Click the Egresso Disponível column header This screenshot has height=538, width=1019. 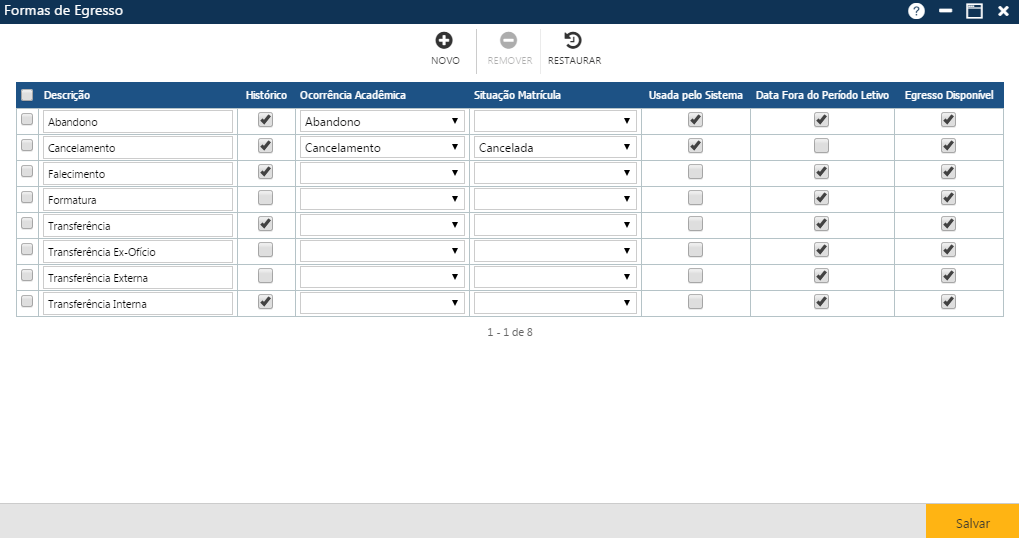[x=948, y=95]
